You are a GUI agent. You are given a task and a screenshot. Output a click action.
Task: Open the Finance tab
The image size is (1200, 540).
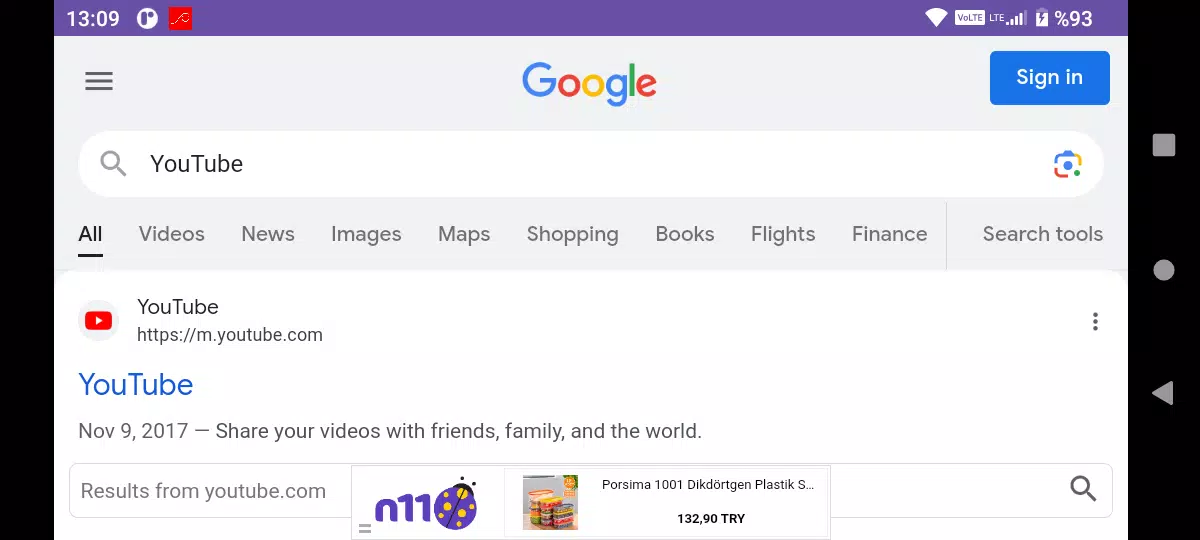(889, 234)
